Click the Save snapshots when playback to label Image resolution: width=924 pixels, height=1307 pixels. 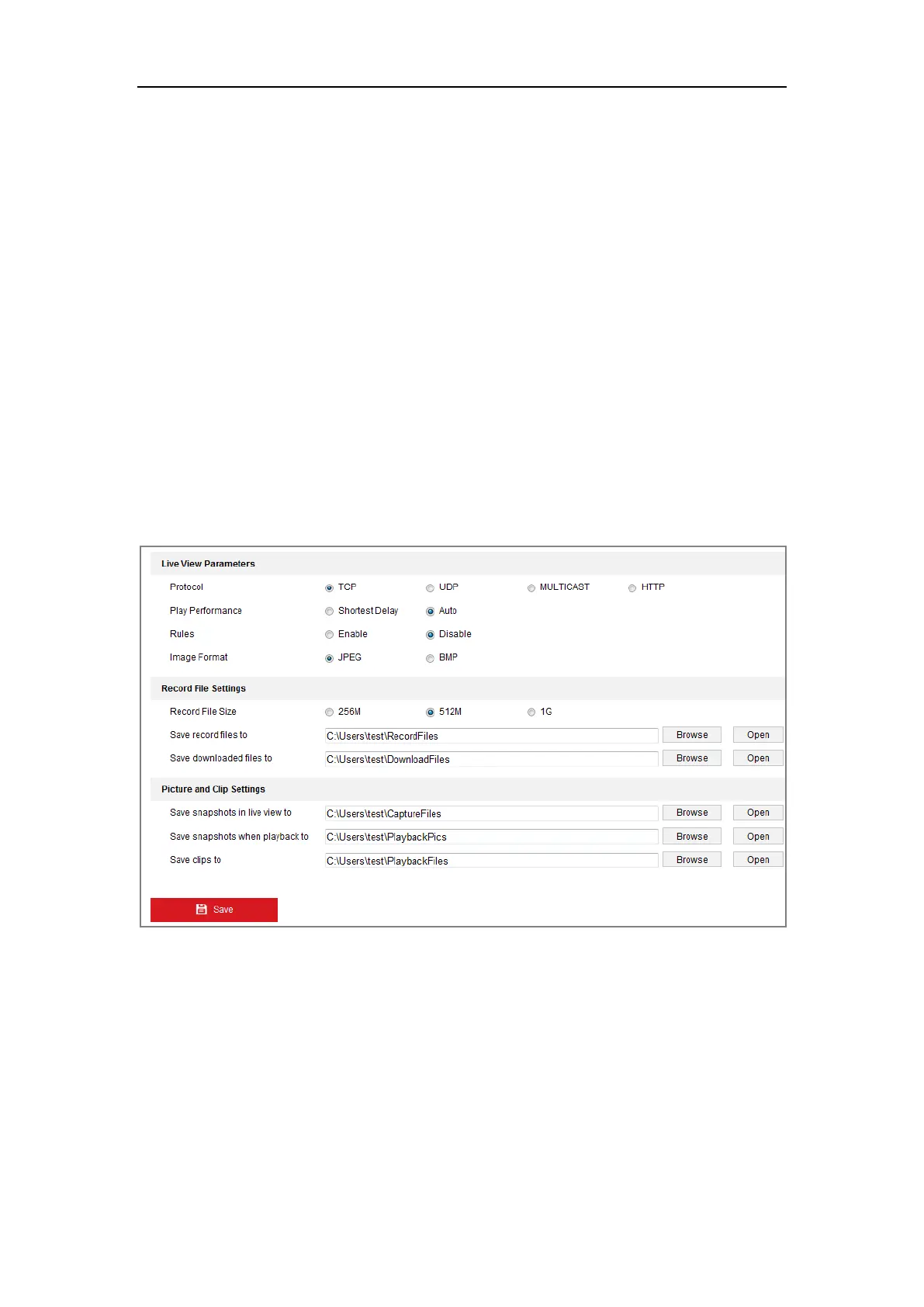coord(239,837)
